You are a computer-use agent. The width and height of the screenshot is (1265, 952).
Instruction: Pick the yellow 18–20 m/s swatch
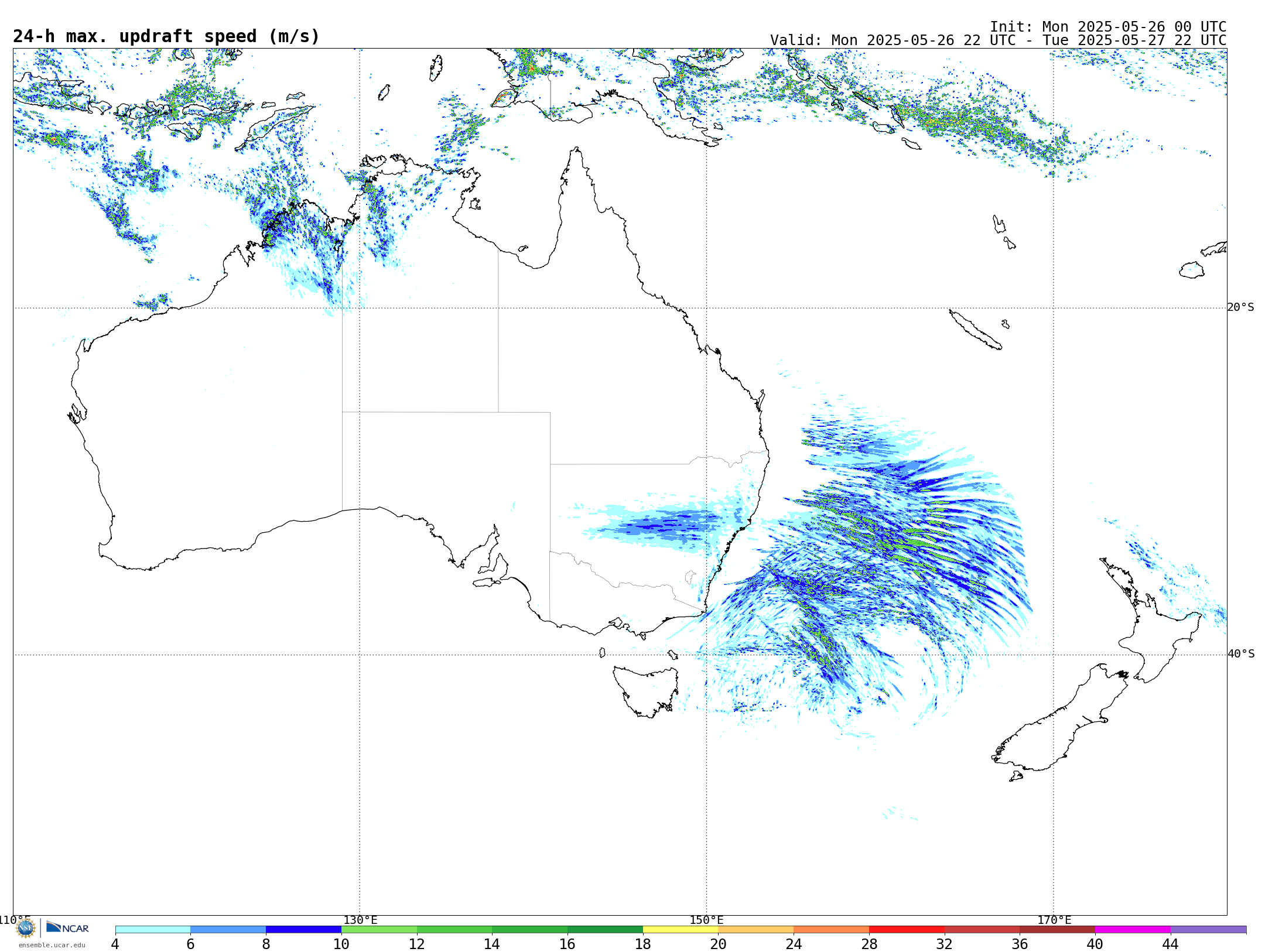(681, 930)
